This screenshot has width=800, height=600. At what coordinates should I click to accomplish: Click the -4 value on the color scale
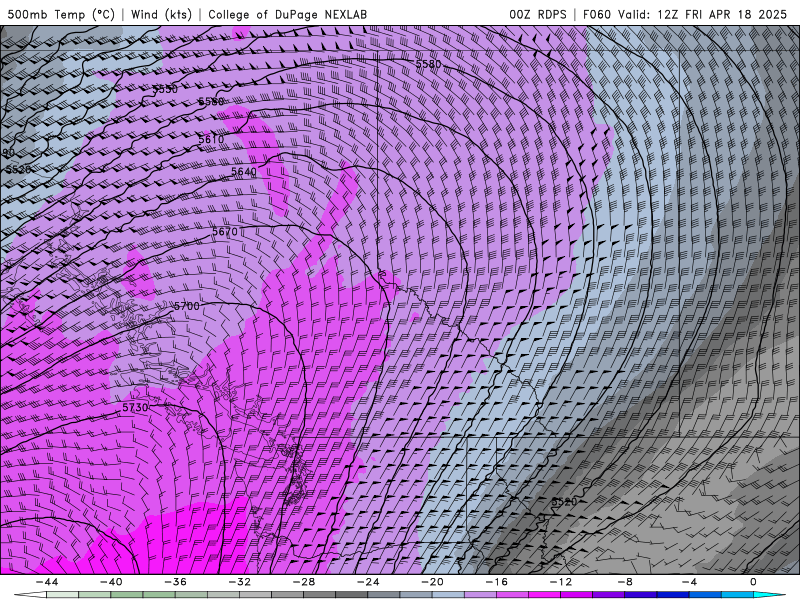pos(689,582)
